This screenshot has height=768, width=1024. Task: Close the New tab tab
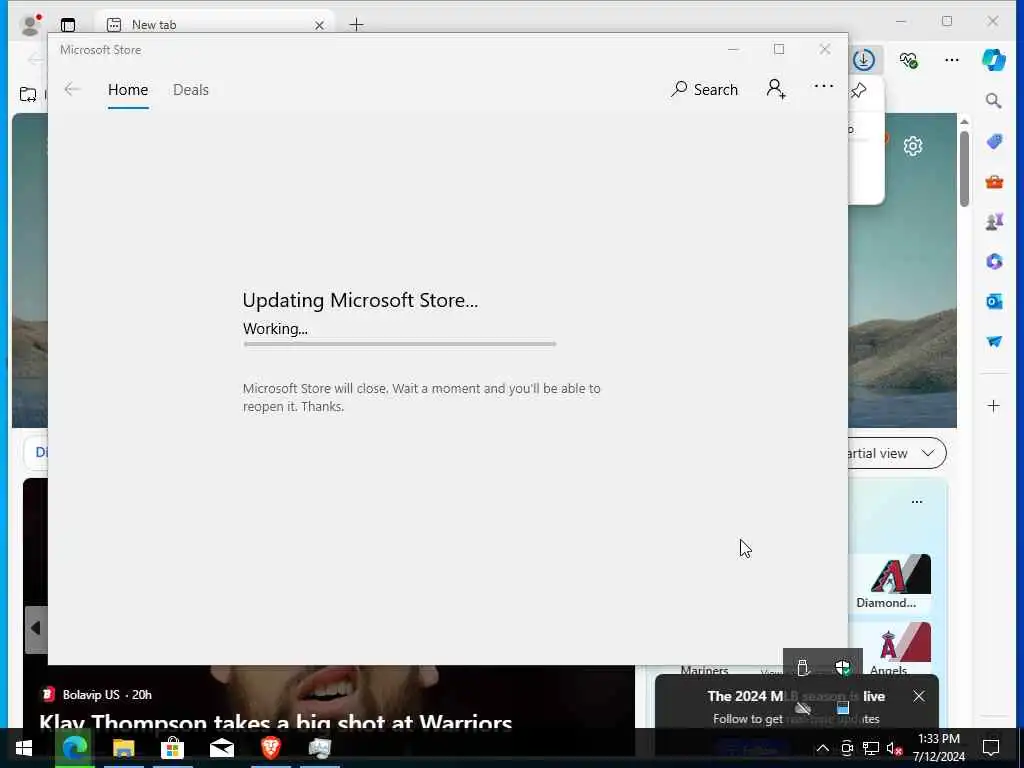[319, 25]
